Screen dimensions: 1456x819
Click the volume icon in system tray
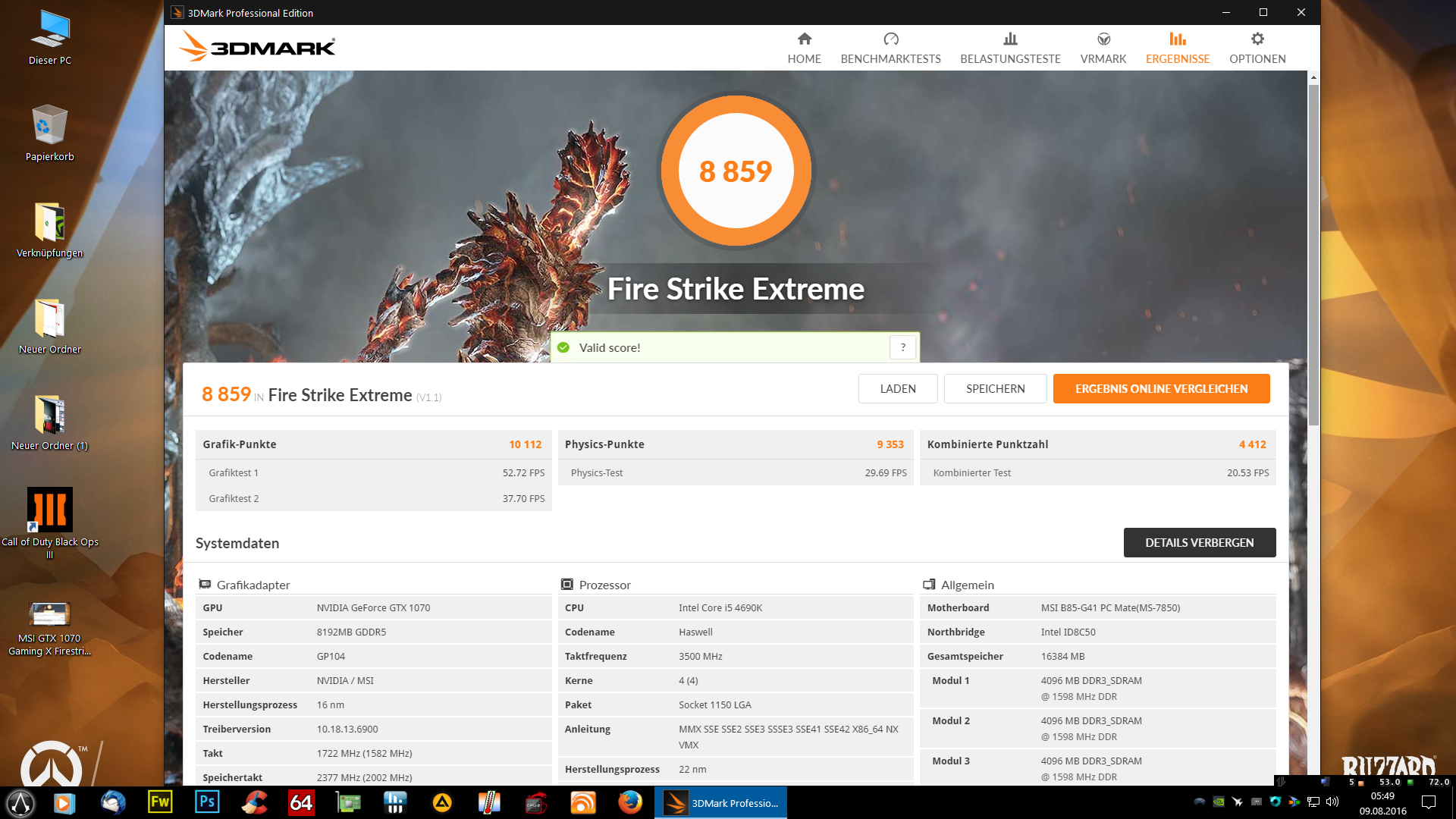[1332, 802]
